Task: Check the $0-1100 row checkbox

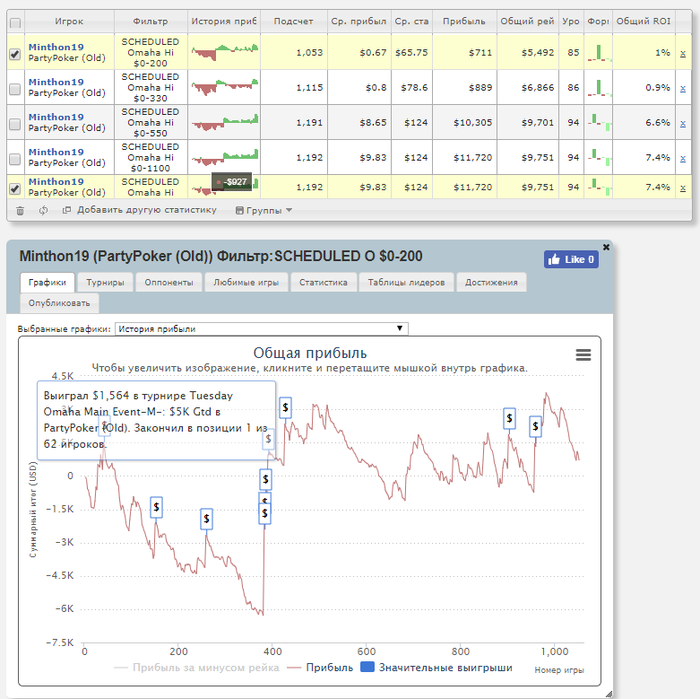Action: [x=15, y=158]
